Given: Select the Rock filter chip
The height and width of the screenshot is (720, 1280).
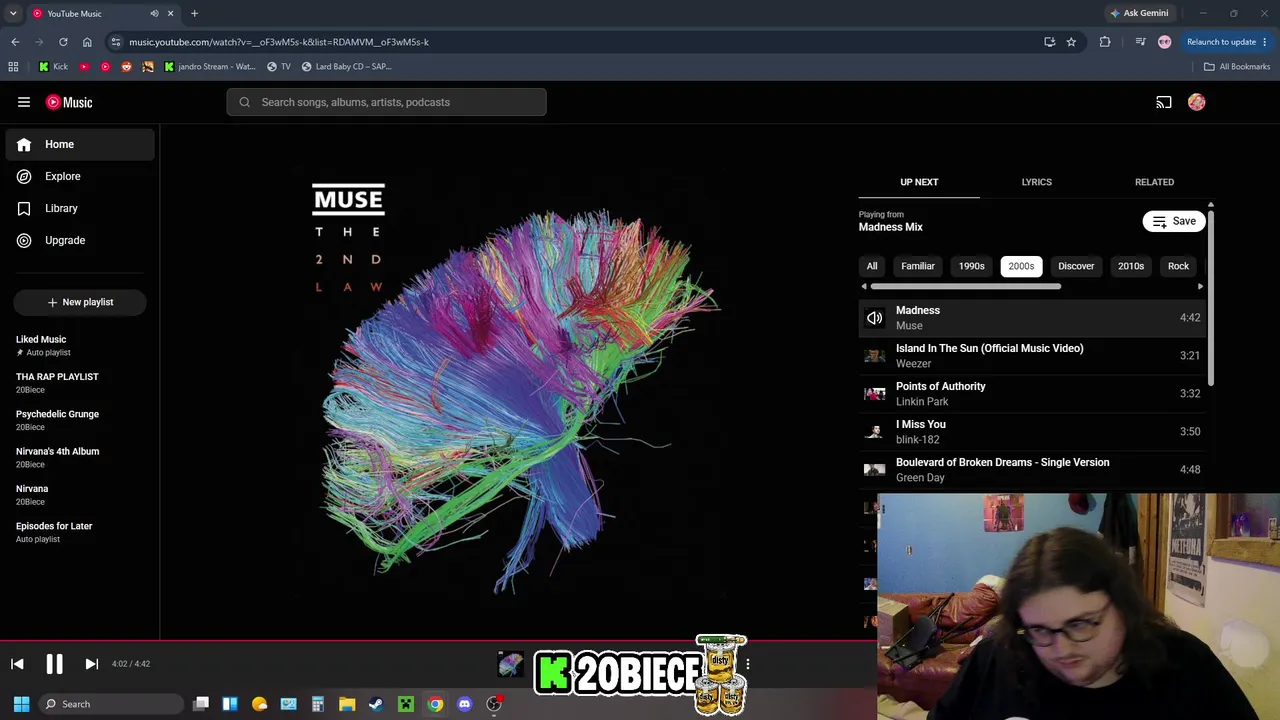Looking at the screenshot, I should [x=1178, y=266].
